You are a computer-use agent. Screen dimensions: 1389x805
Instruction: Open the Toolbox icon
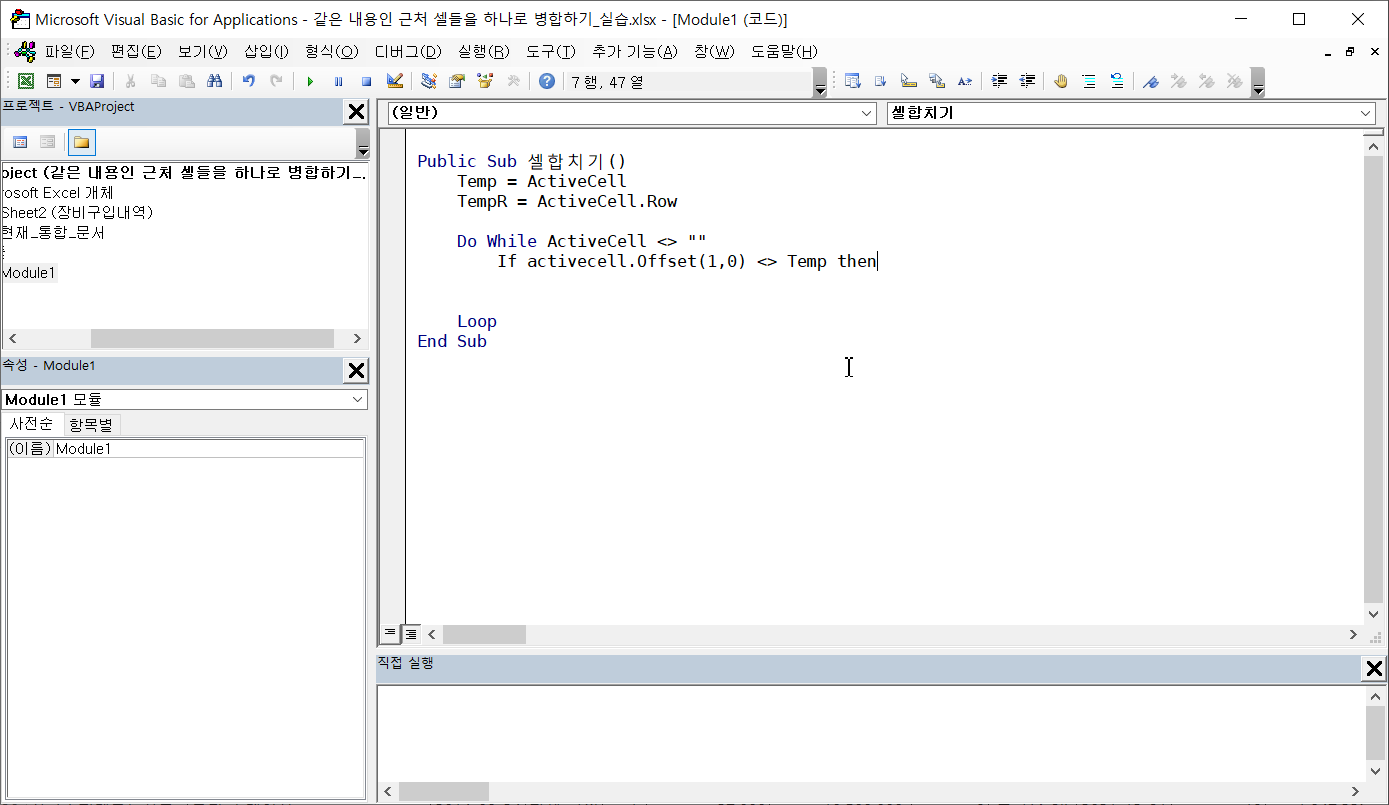(513, 81)
